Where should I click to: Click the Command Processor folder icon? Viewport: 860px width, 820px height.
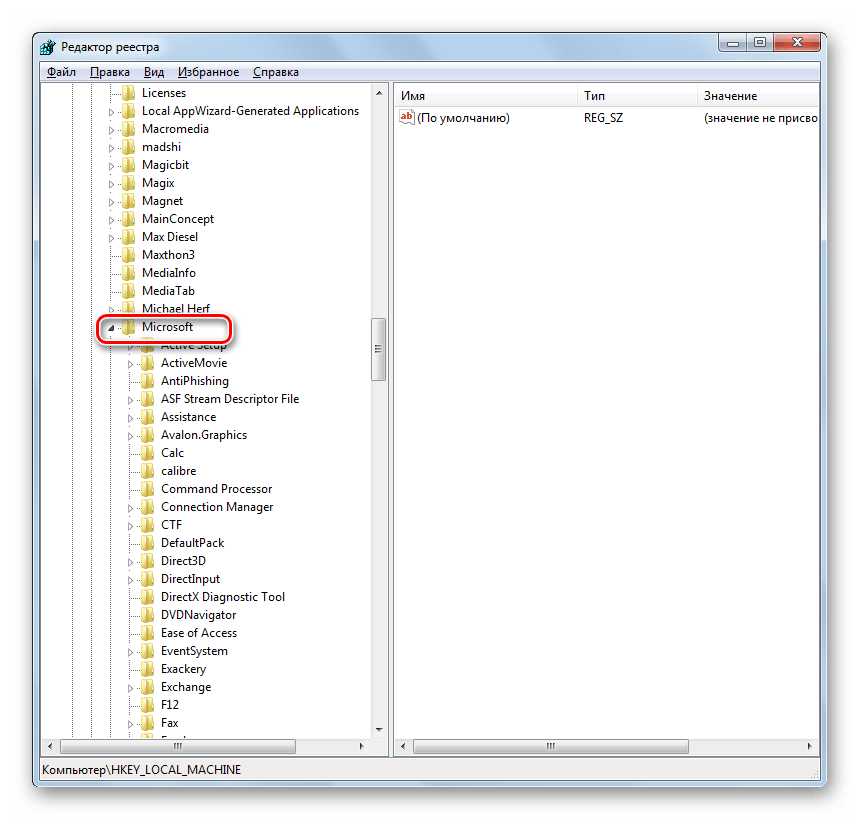pos(148,489)
